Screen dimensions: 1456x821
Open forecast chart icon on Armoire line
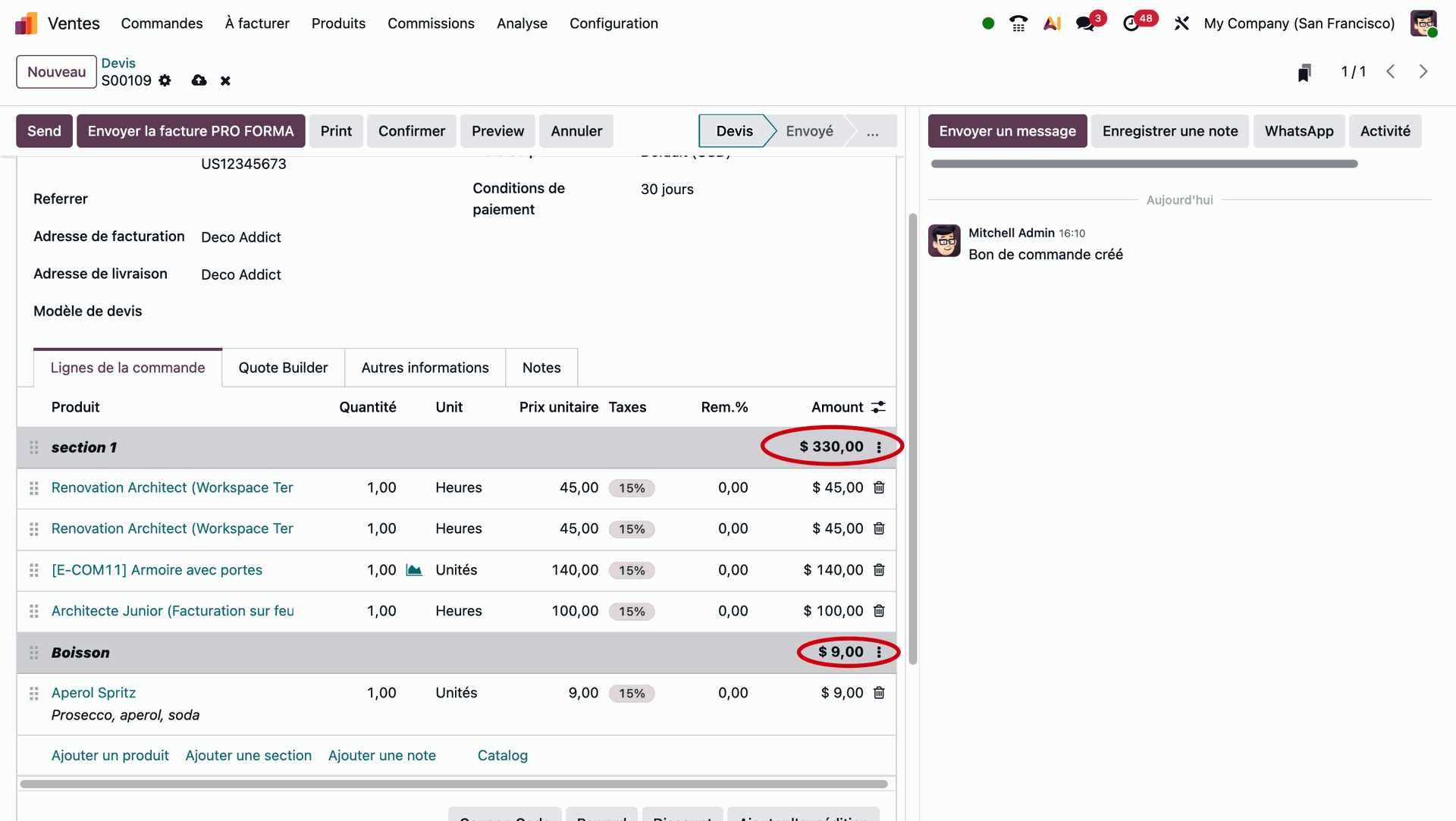tap(414, 570)
